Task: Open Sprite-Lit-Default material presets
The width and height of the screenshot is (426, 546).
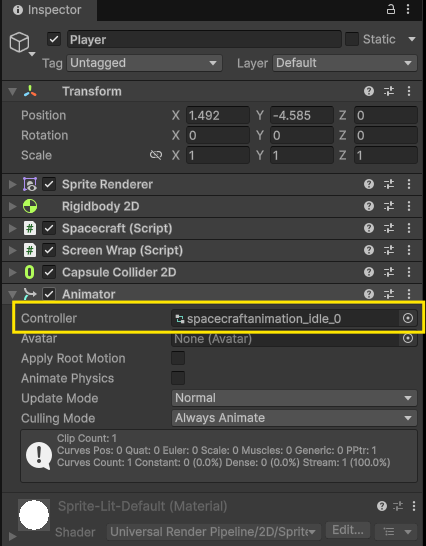Action: coord(398,506)
